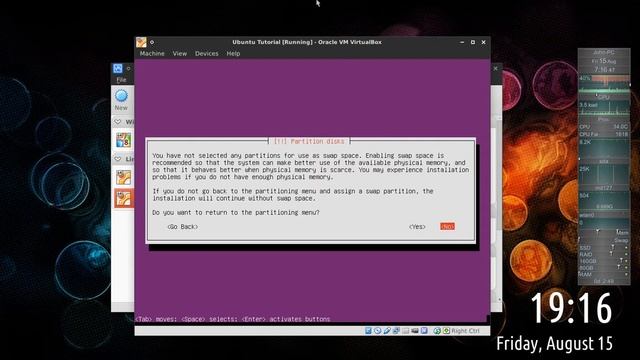
Task: Click the New machine icon in Manager
Action: click(121, 99)
